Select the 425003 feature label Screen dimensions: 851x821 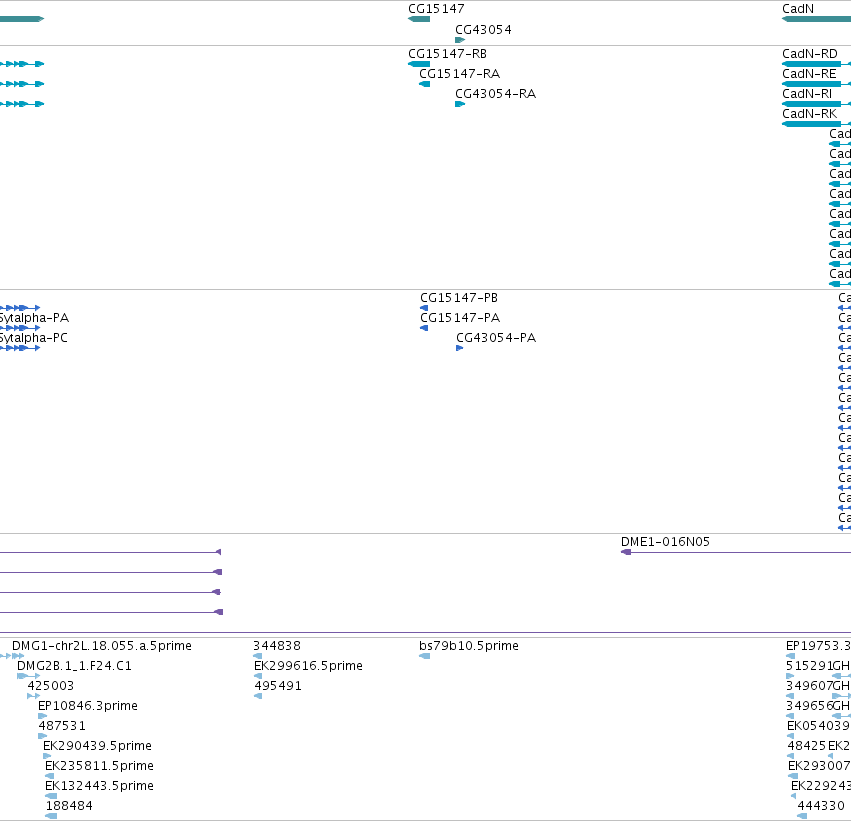(x=50, y=686)
